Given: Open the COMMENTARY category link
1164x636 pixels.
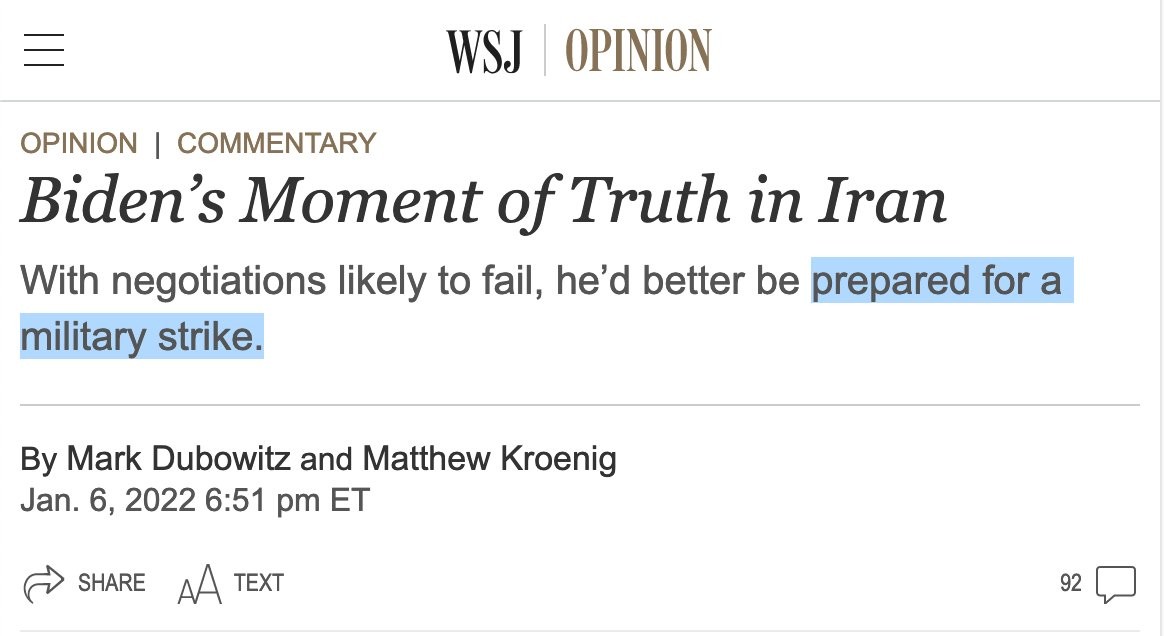Looking at the screenshot, I should pyautogui.click(x=276, y=144).
